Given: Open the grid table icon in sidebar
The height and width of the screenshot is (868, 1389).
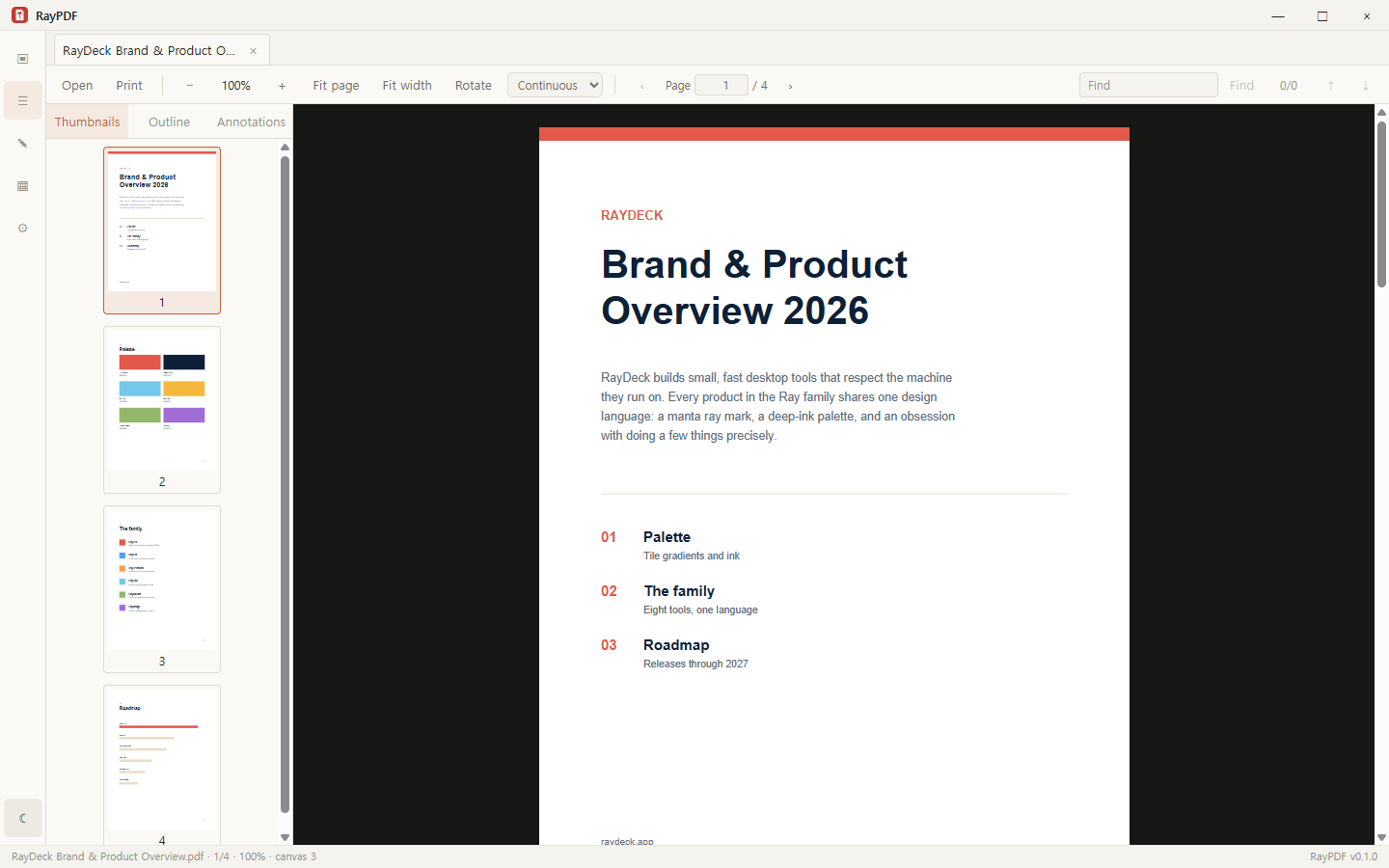Looking at the screenshot, I should [23, 186].
